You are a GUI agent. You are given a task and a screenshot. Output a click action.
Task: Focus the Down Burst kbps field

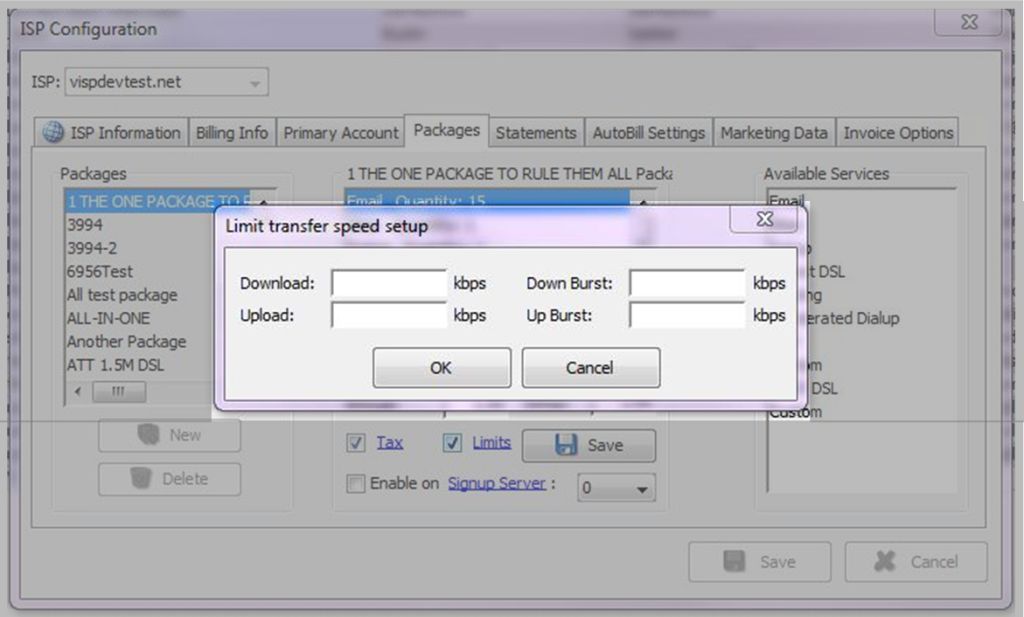686,283
